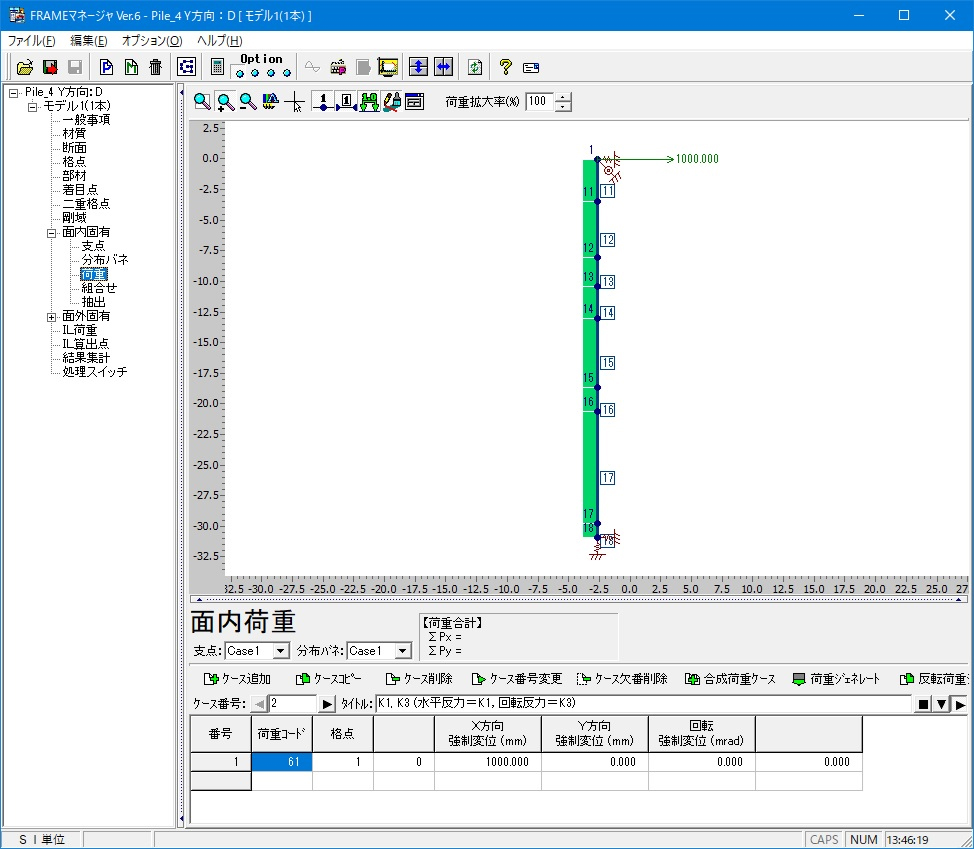Image resolution: width=974 pixels, height=849 pixels.
Task: Click the ケース追加 button
Action: click(x=238, y=679)
